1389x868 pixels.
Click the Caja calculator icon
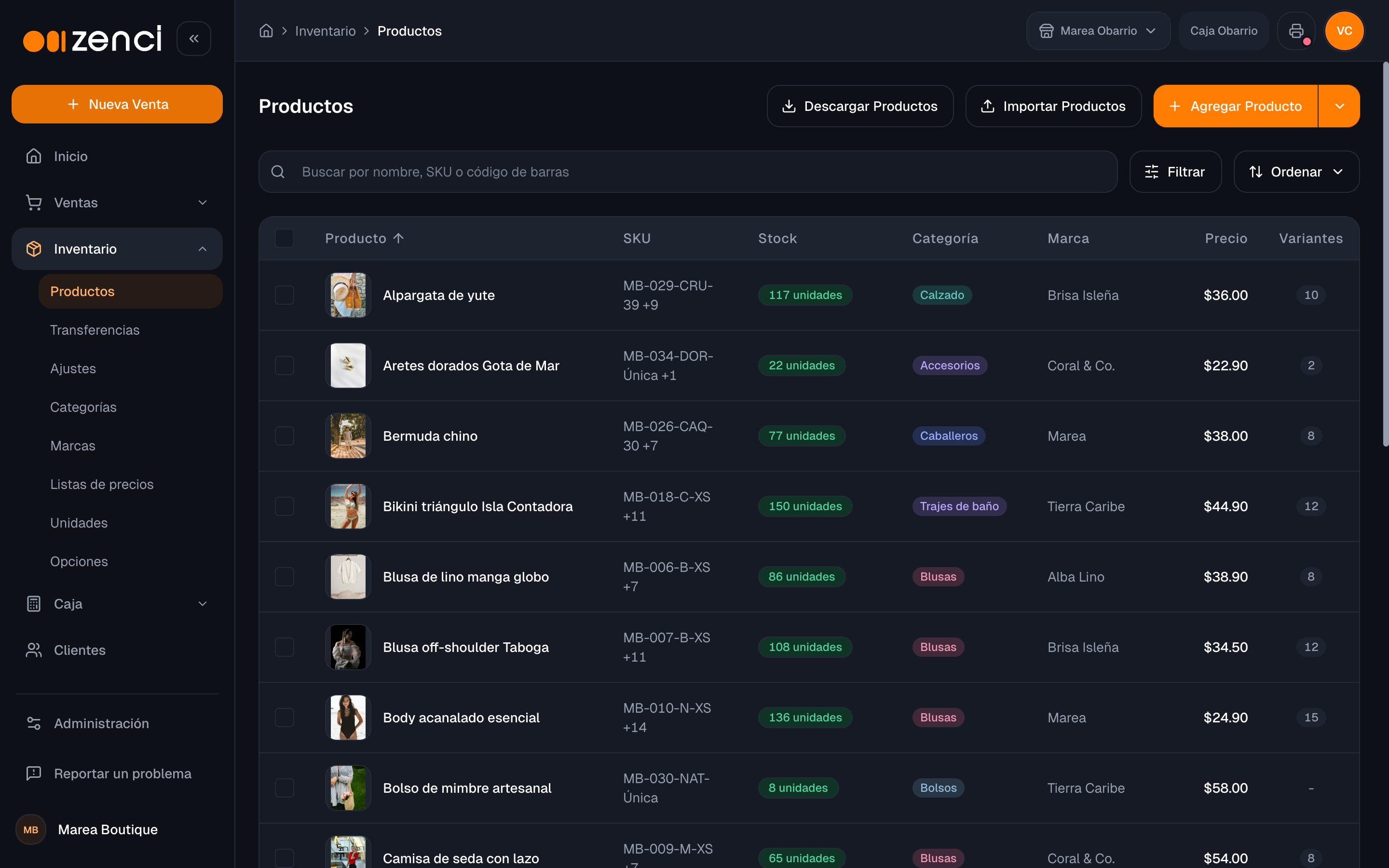(34, 603)
